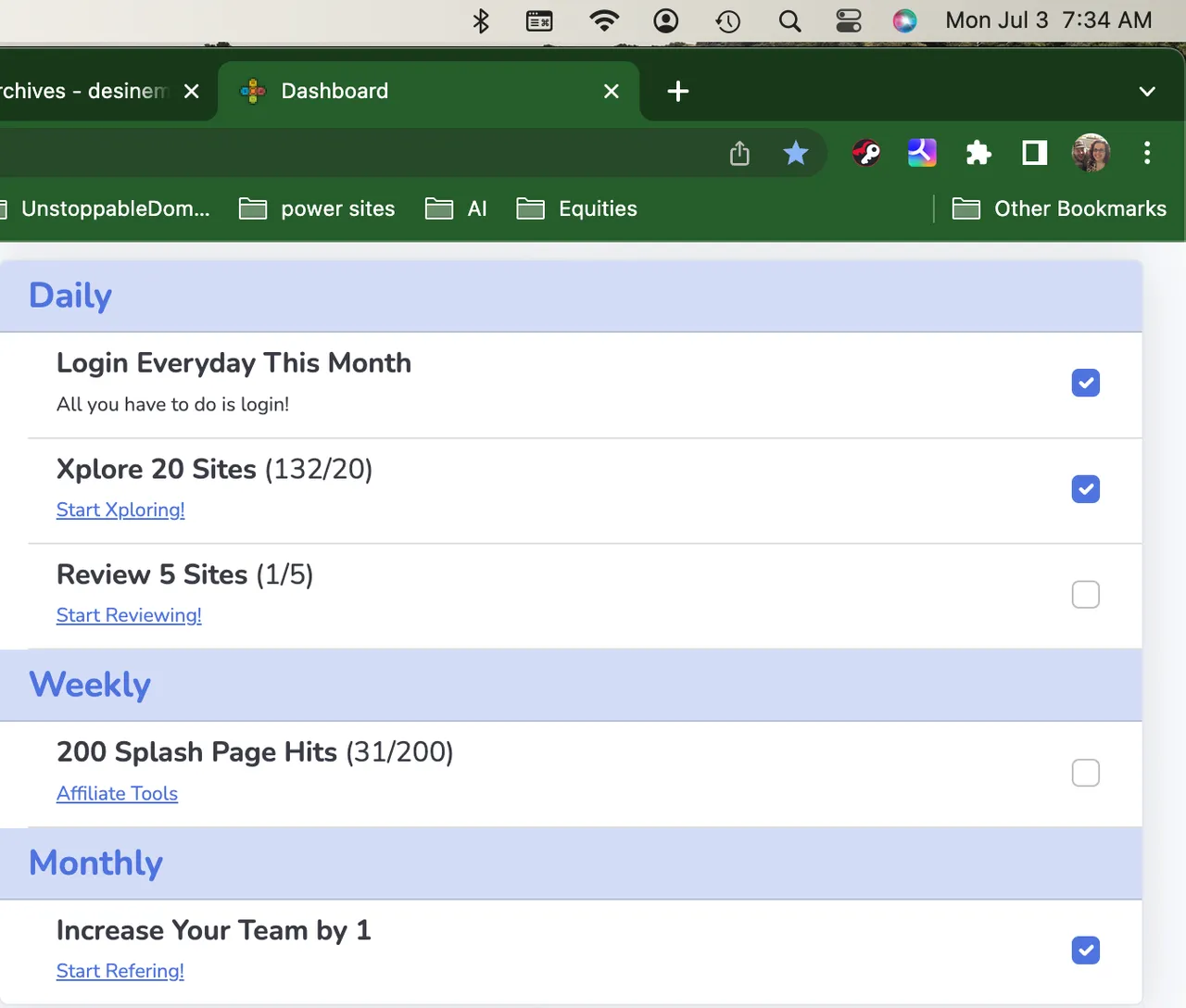Open the Spotlight search magnifier
Image resolution: width=1186 pixels, height=1008 pixels.
point(789,20)
